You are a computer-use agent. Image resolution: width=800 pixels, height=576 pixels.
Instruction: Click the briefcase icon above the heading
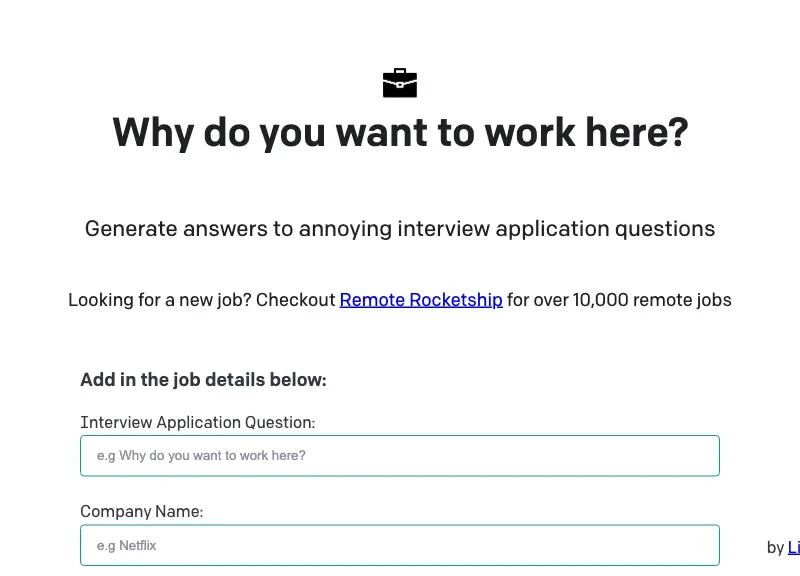(400, 83)
